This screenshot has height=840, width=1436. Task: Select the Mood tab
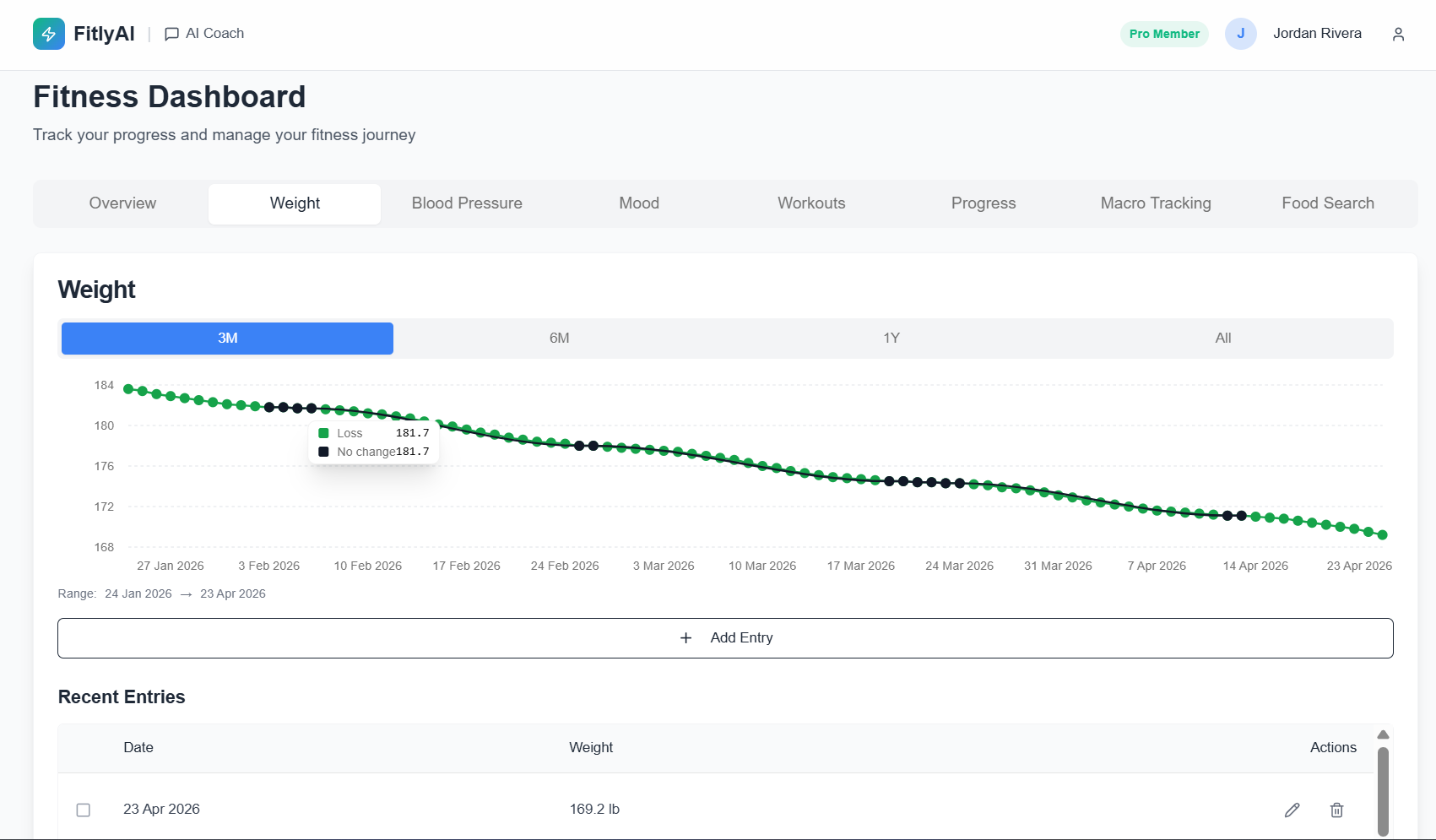point(639,203)
